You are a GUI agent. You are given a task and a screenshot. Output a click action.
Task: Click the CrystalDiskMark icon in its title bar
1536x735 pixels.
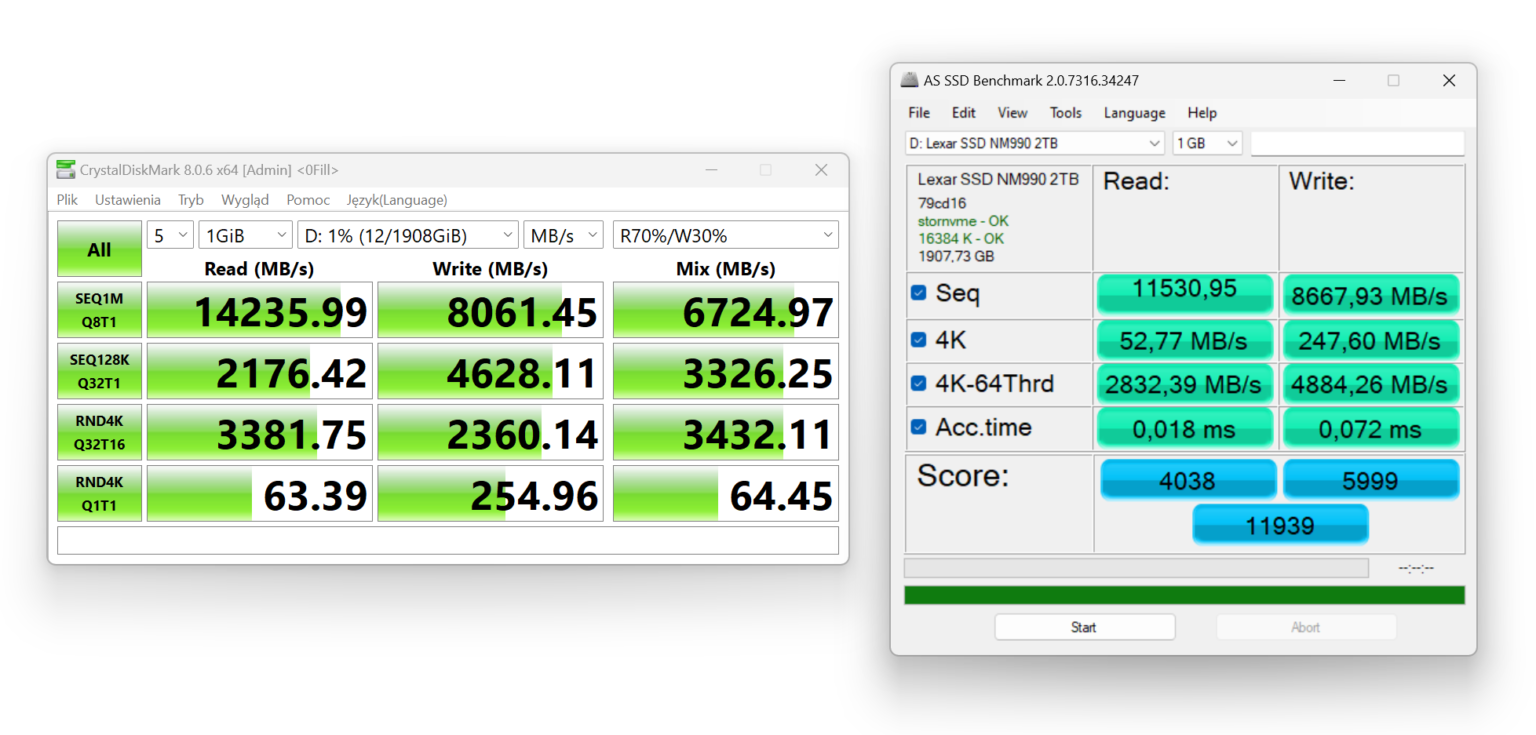tap(65, 169)
